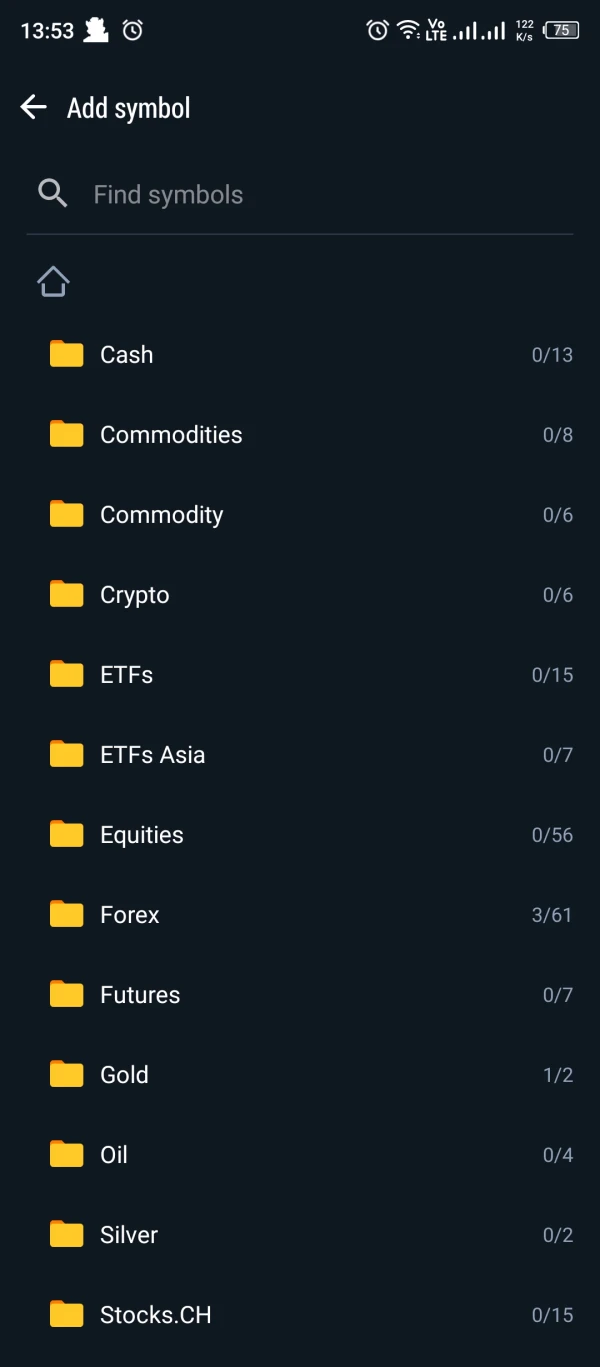Expand the ETFs folder

[127, 675]
